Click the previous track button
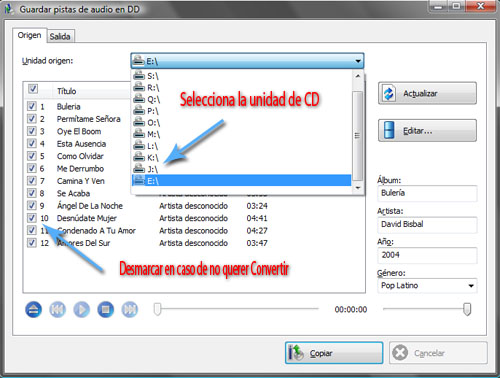 click(x=57, y=310)
